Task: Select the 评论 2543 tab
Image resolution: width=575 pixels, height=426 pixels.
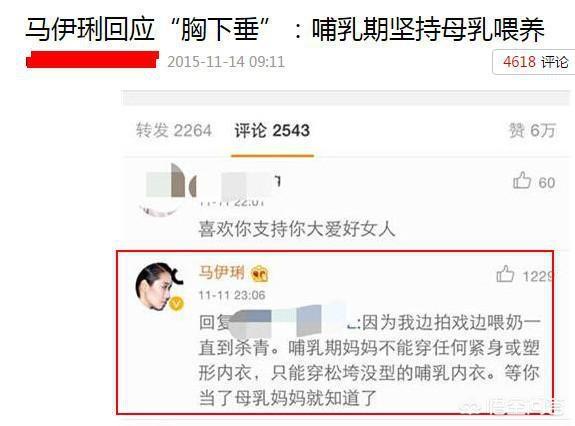Action: click(x=272, y=131)
